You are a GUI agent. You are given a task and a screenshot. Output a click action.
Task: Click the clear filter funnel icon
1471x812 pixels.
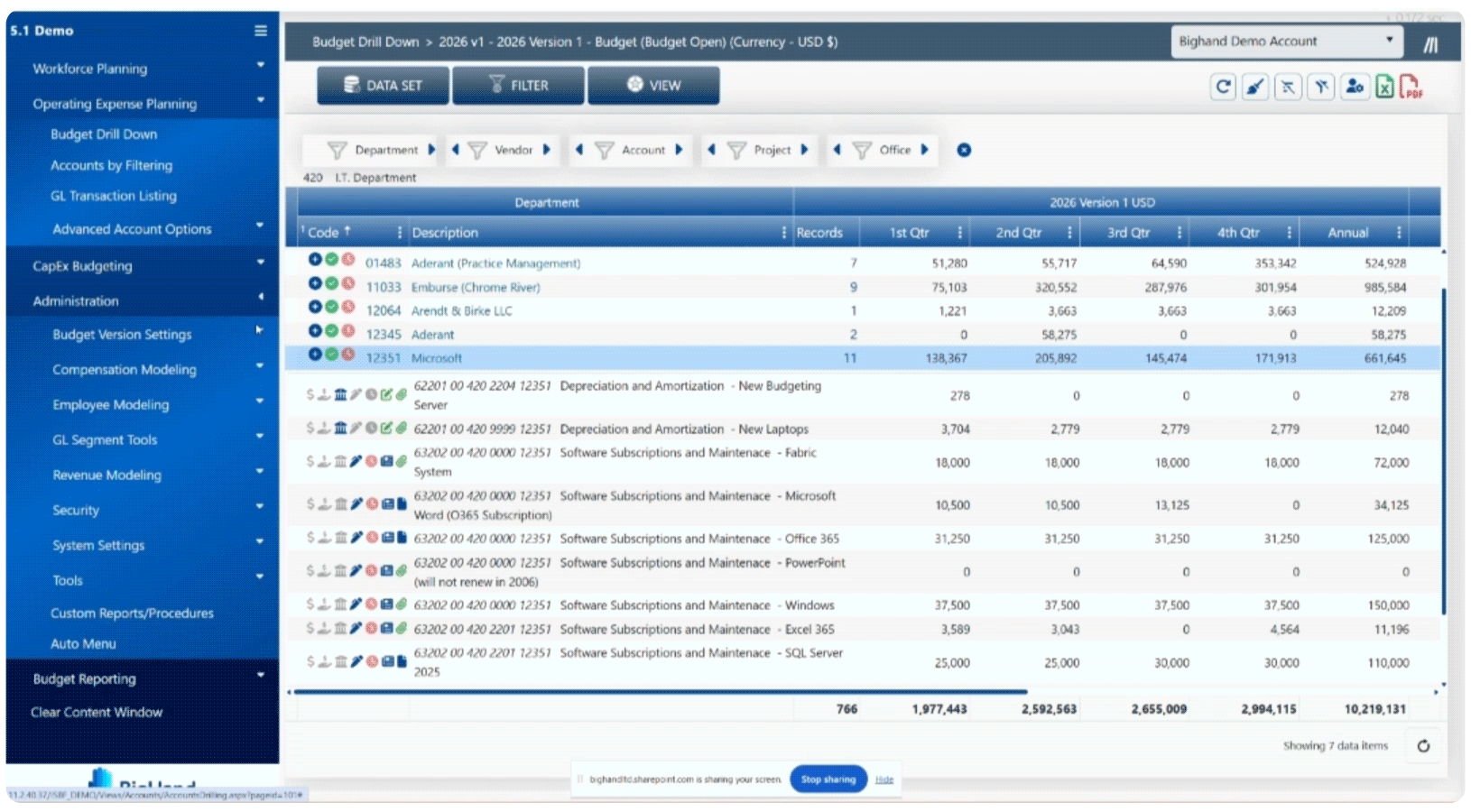click(1321, 87)
